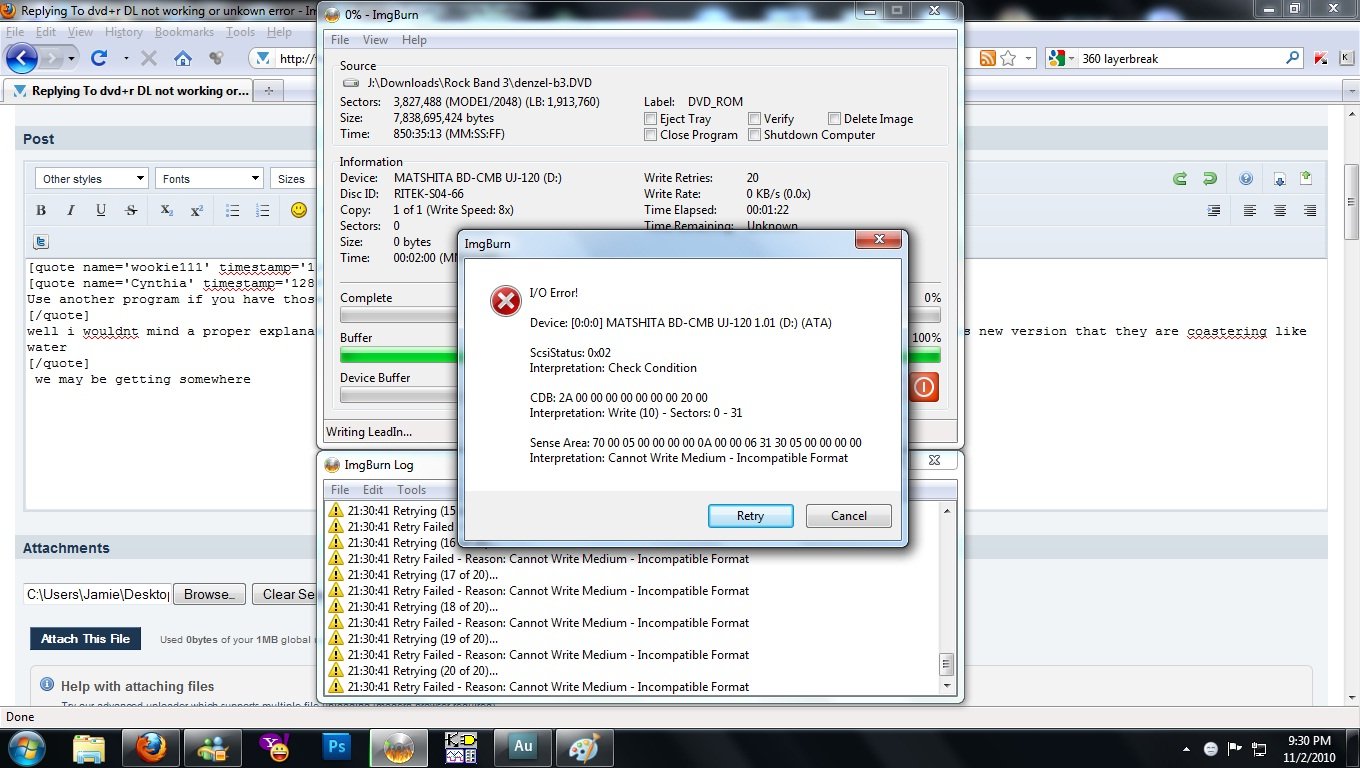Insert a numbered list

tap(263, 210)
